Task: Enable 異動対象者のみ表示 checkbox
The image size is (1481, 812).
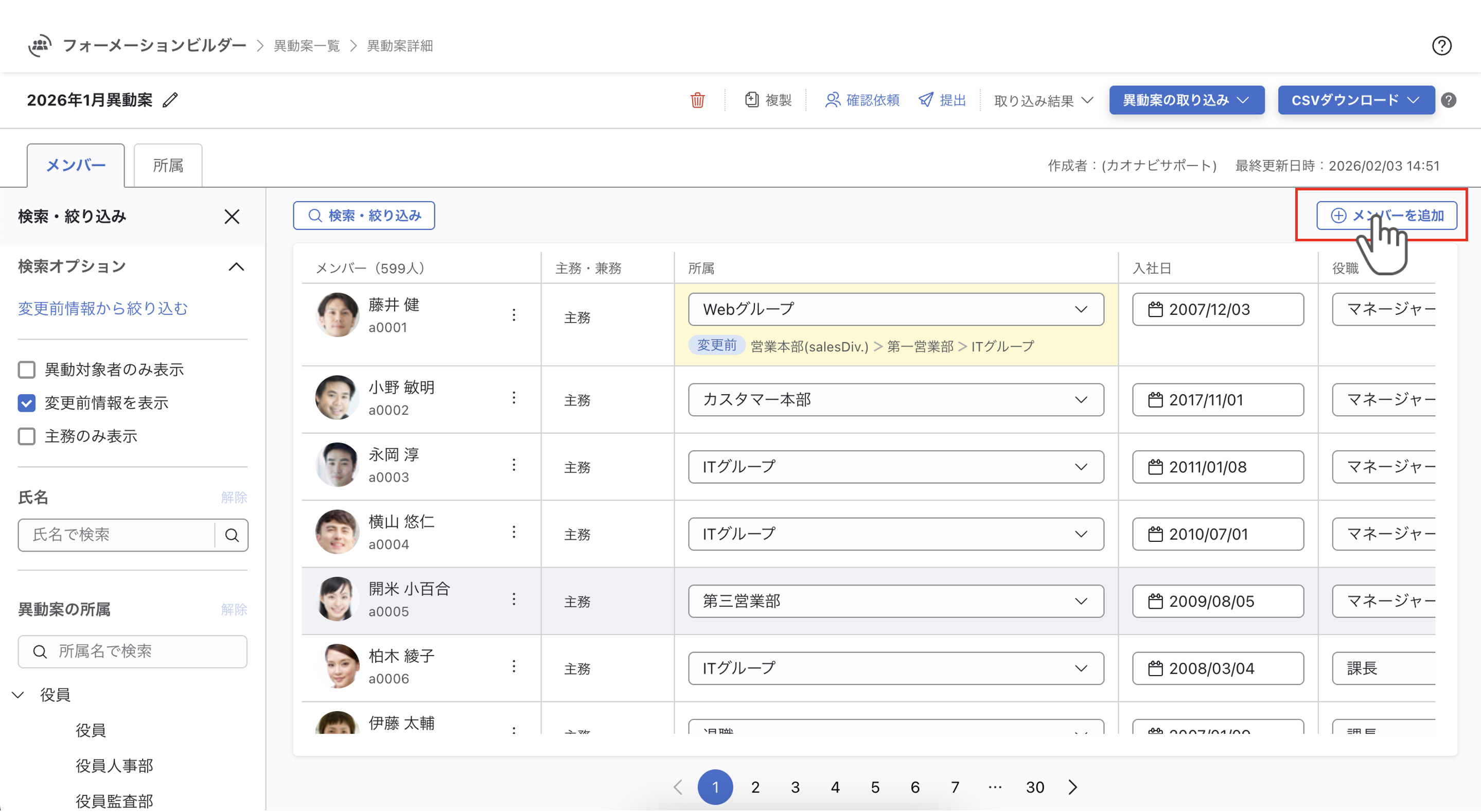Action: click(26, 370)
